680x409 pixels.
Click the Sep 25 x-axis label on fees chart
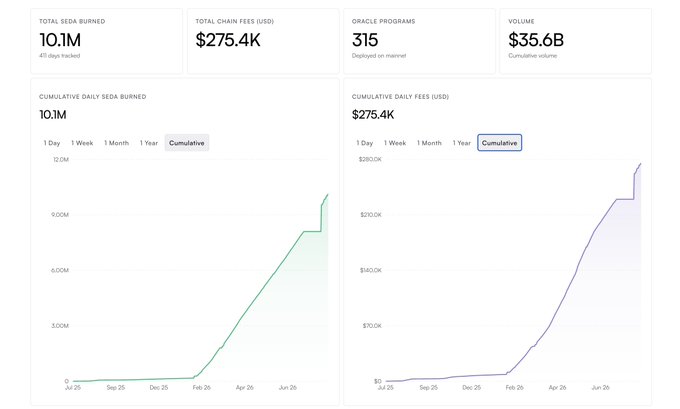[x=428, y=388]
